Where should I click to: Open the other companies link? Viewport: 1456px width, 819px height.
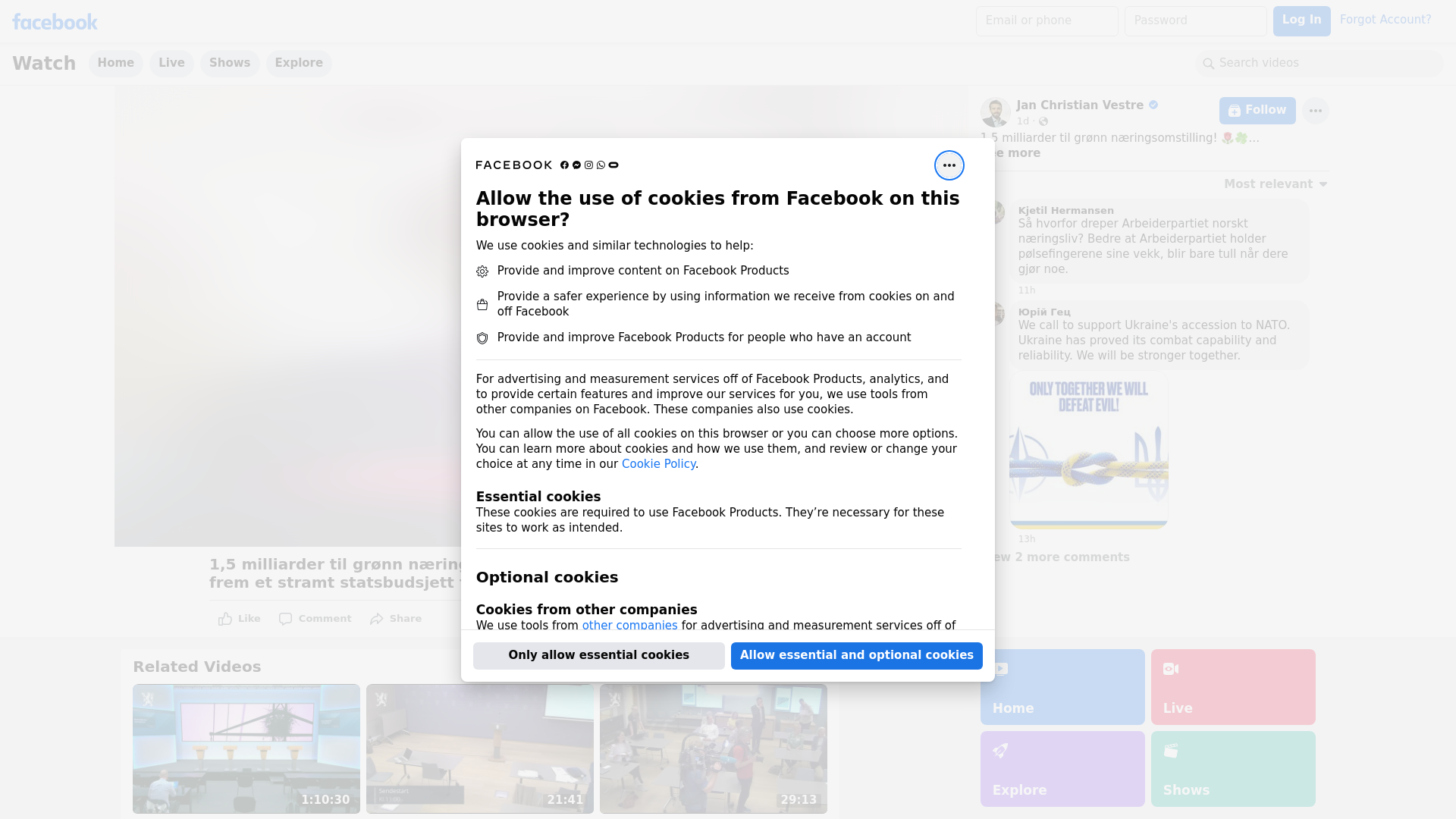point(629,626)
